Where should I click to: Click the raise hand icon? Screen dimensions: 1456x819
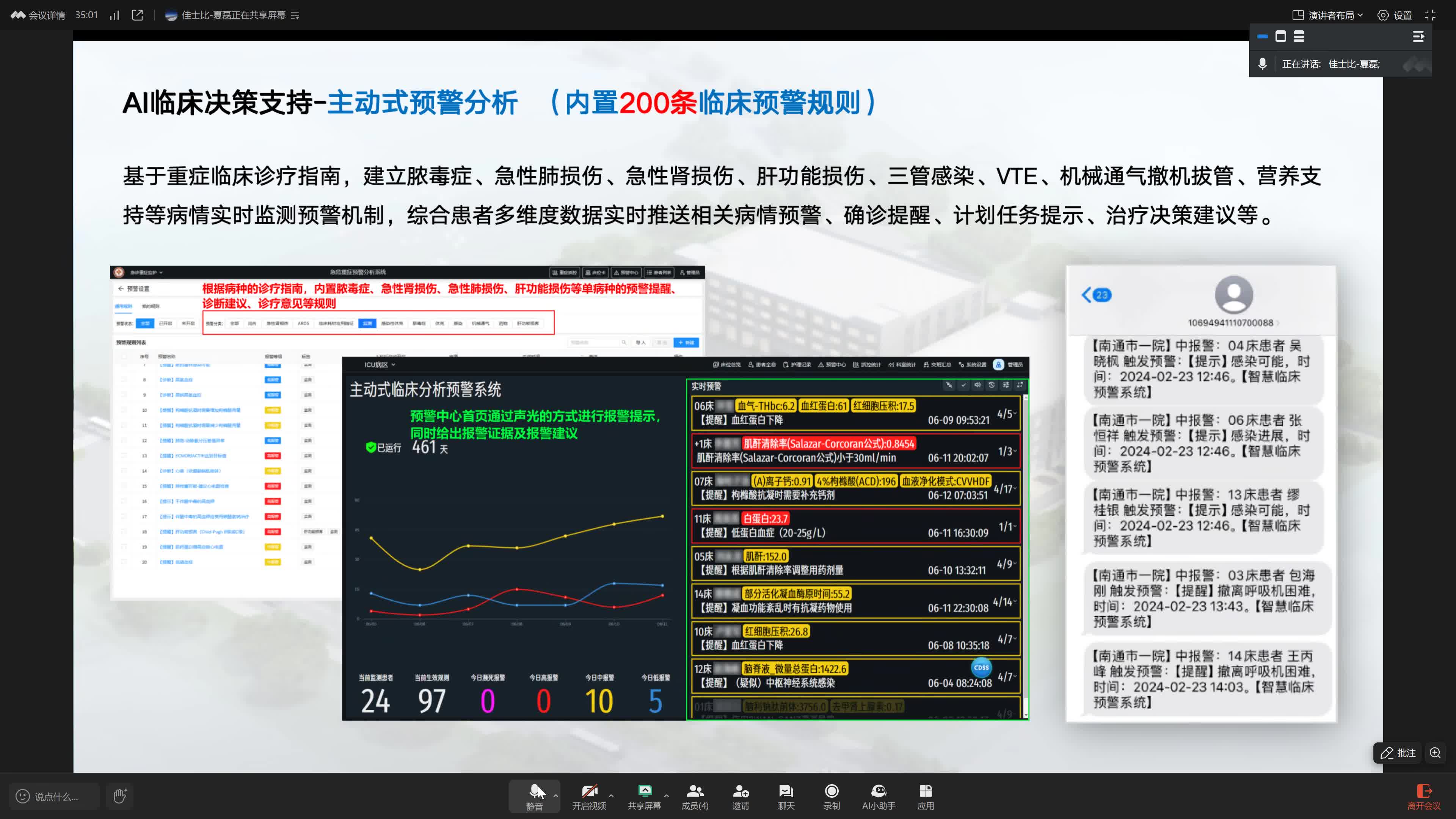pyautogui.click(x=120, y=796)
